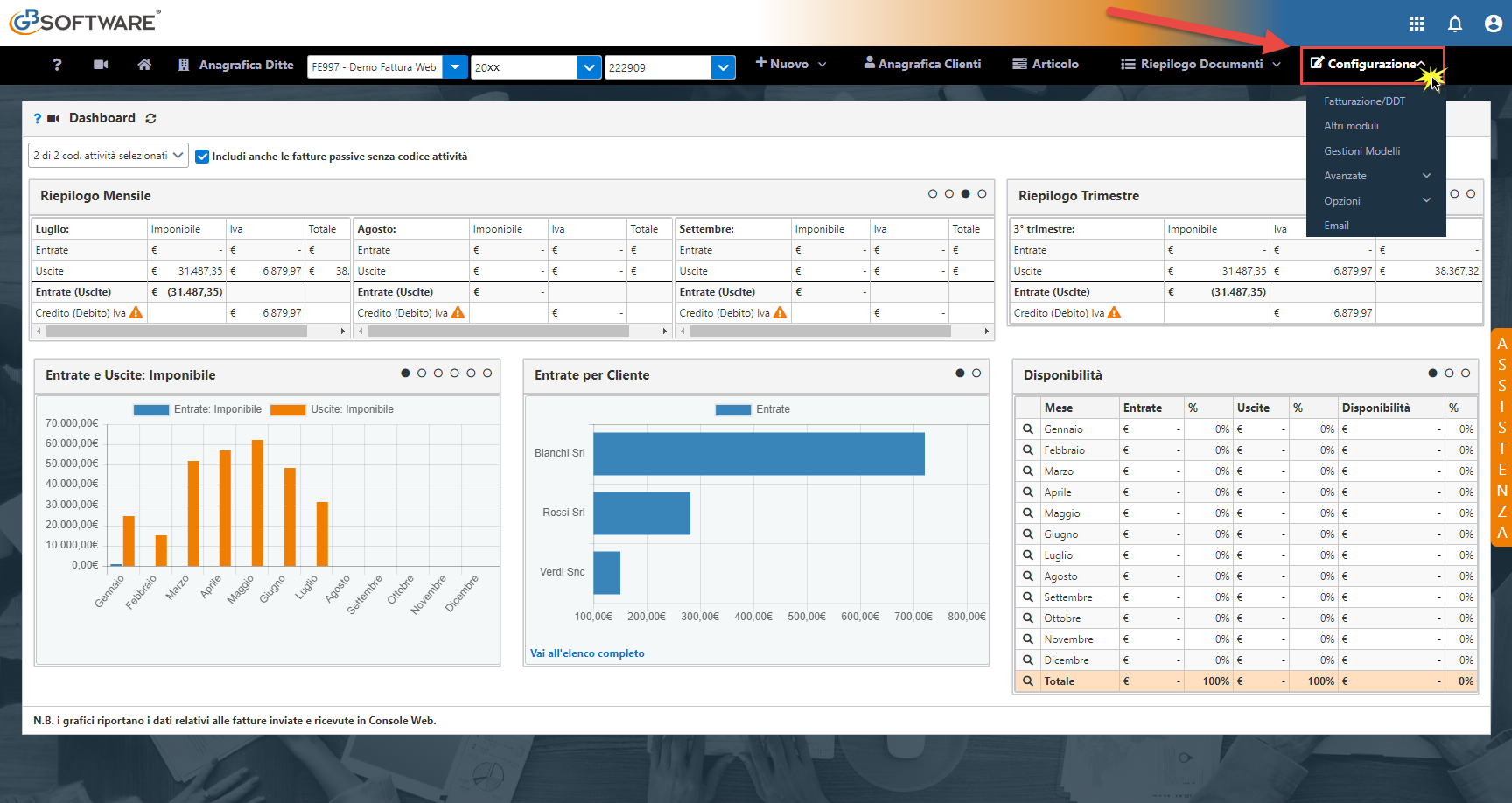
Task: Toggle the Entrate legend in client chart
Action: 752,409
